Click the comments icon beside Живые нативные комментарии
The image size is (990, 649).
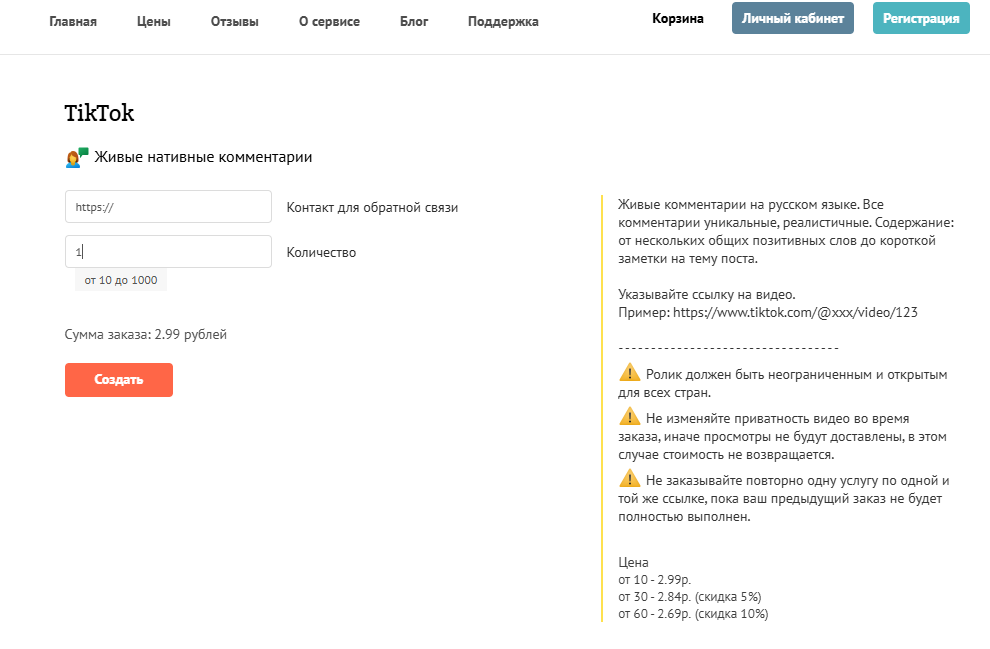(x=76, y=157)
